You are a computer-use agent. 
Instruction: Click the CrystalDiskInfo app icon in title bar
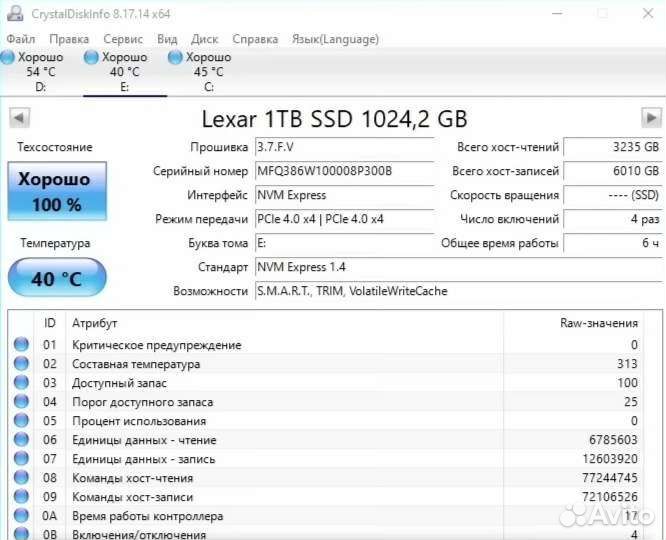coord(15,14)
